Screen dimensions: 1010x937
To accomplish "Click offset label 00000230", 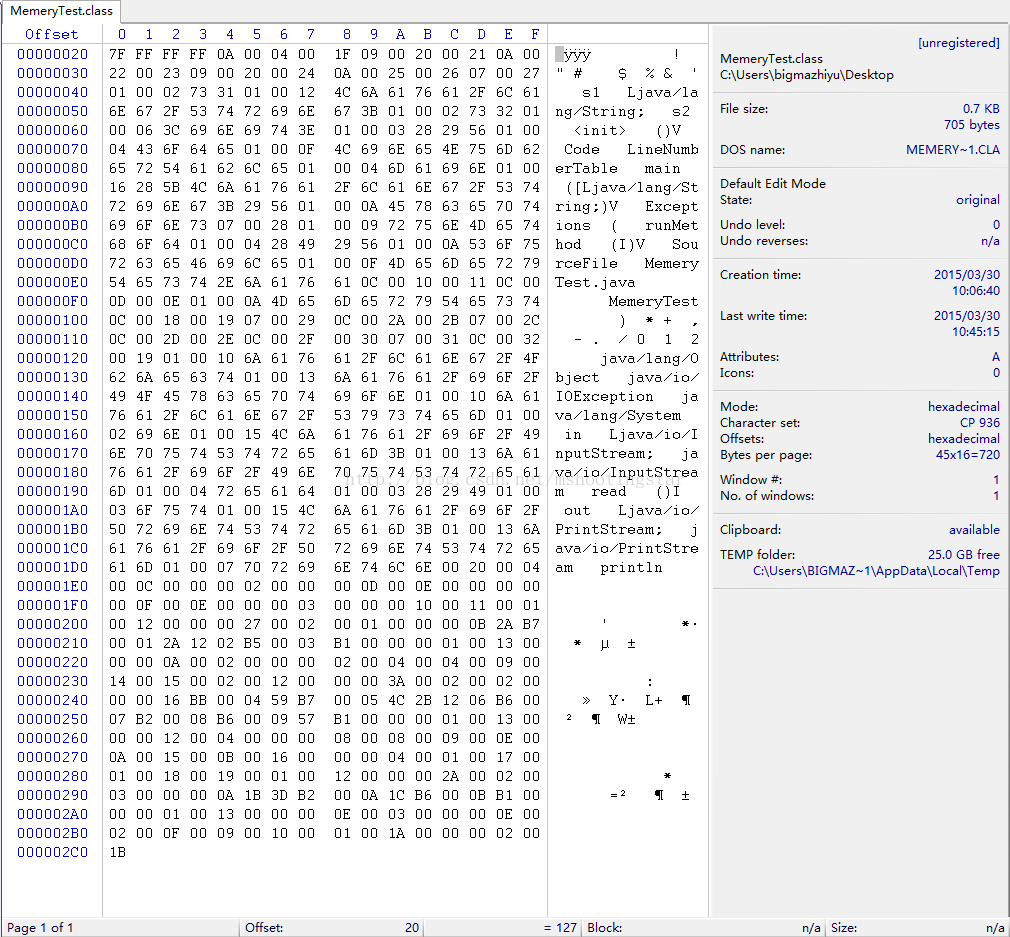I will [x=52, y=681].
